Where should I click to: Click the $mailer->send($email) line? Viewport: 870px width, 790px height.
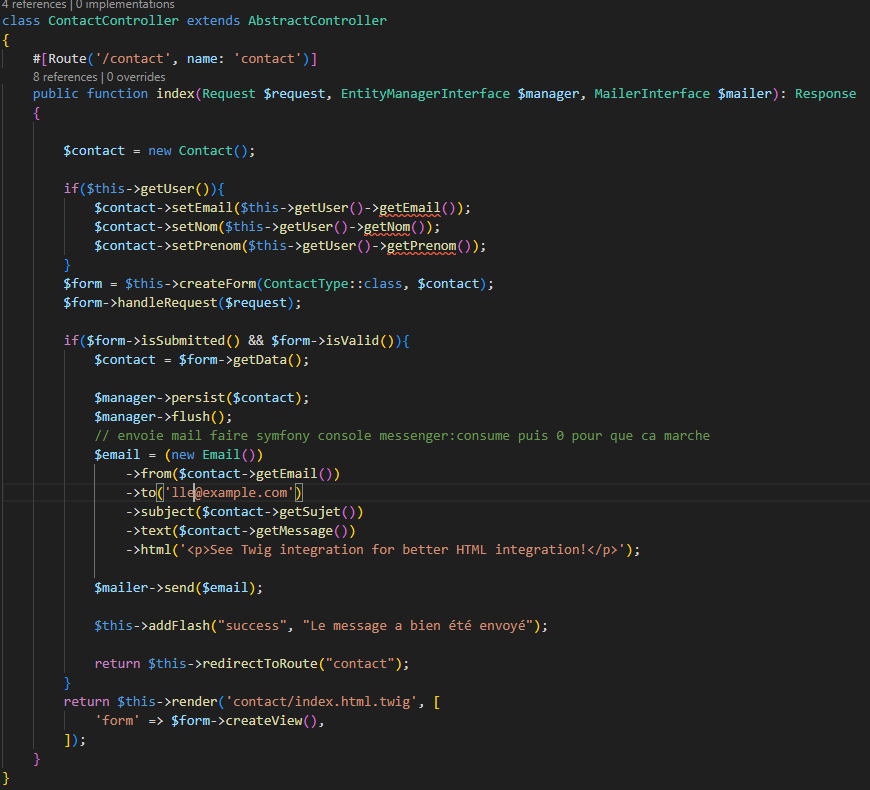178,588
